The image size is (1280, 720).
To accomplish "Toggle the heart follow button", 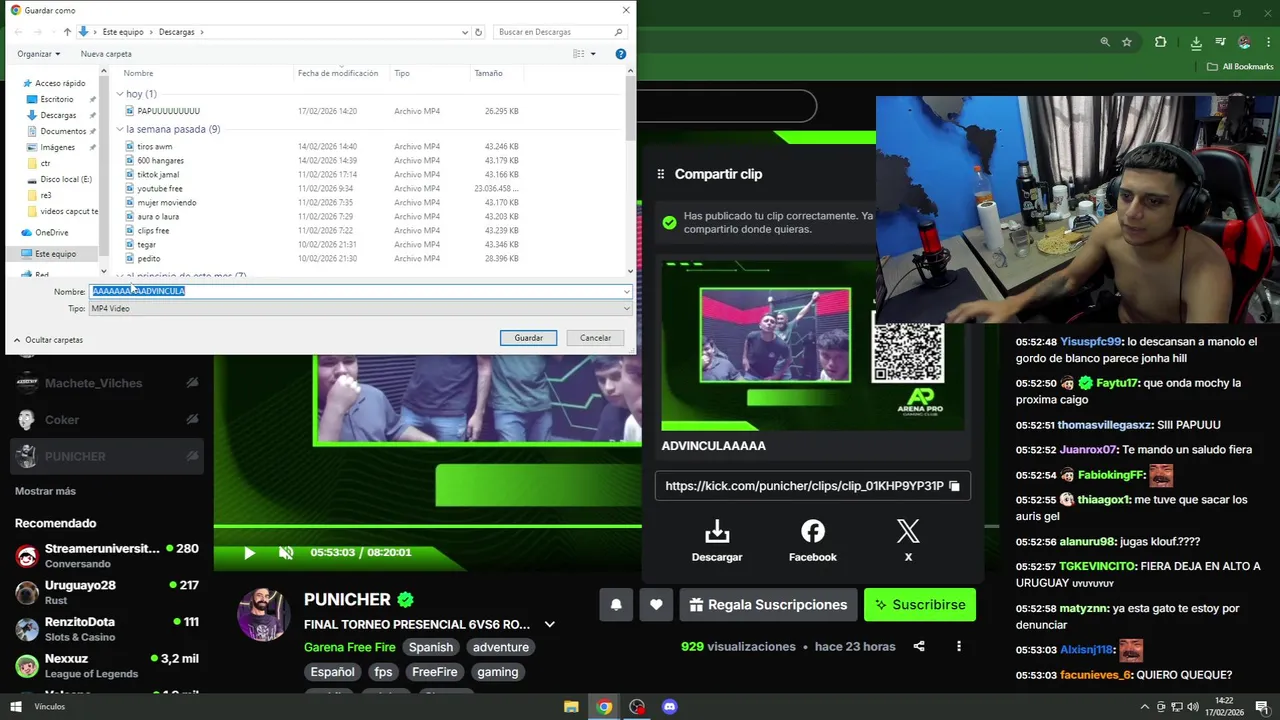I will click(x=656, y=605).
